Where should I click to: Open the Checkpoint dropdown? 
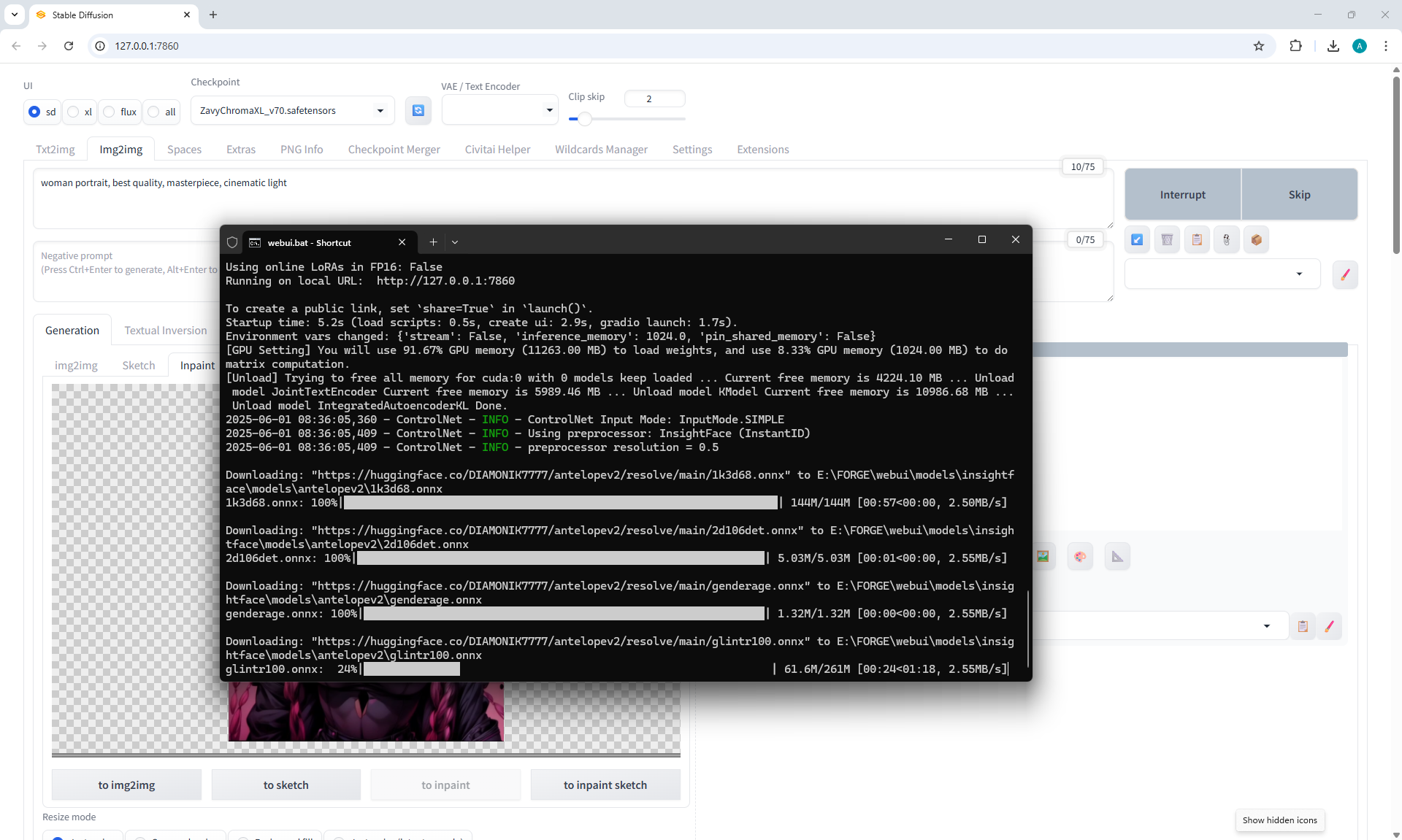coord(292,110)
